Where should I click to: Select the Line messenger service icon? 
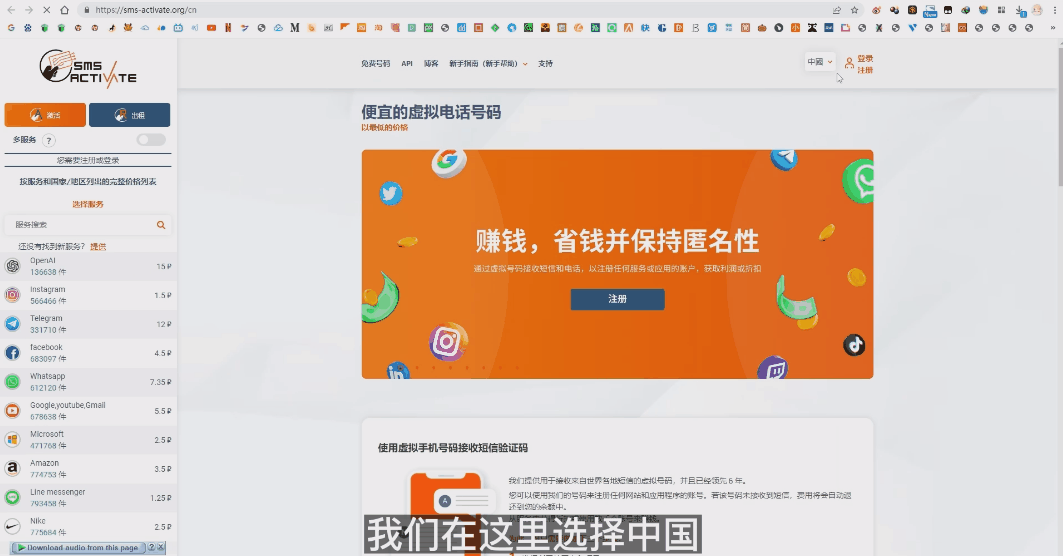point(13,498)
